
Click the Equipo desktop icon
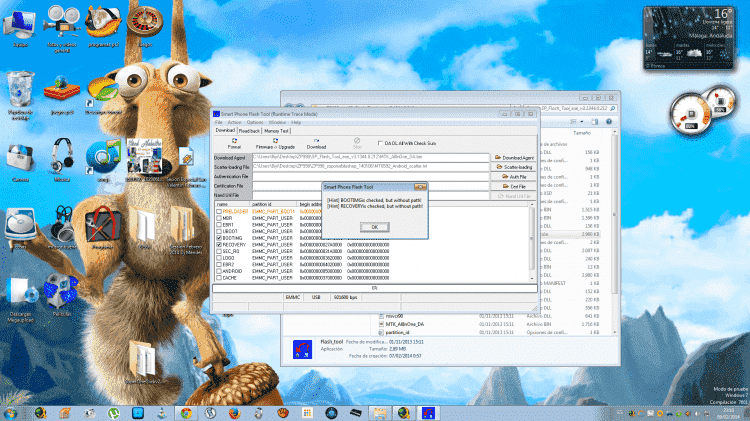pyautogui.click(x=20, y=29)
